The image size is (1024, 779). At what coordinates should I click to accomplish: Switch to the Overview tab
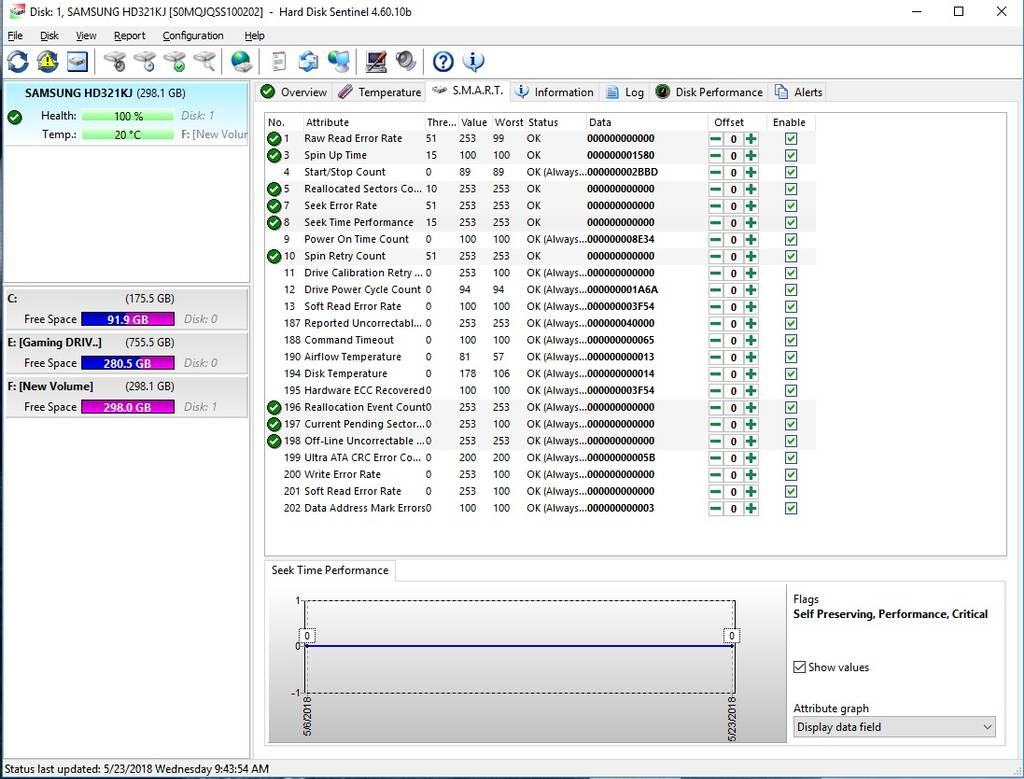pyautogui.click(x=295, y=92)
